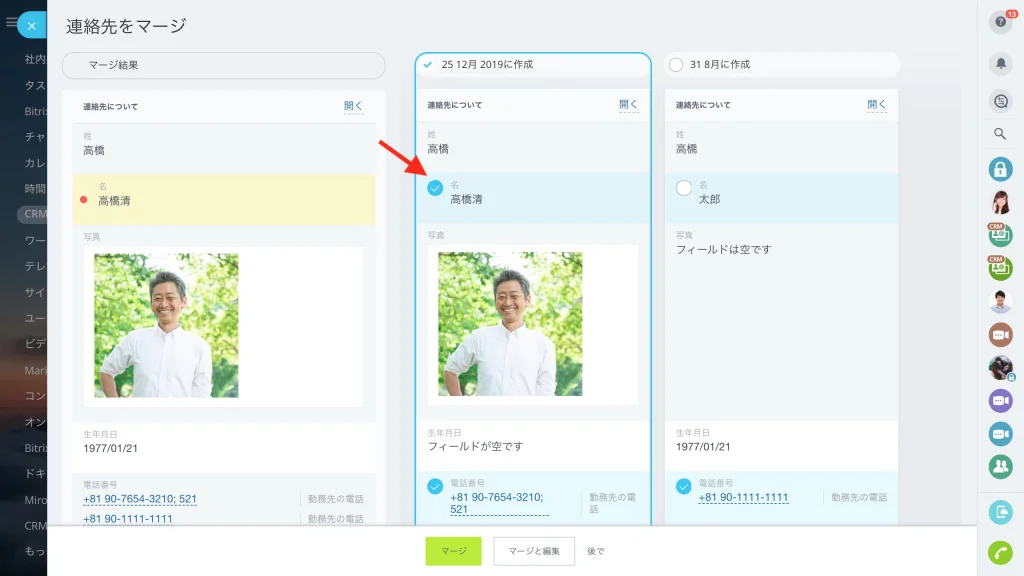Click the 後で link
Screen dimensions: 1024x576
[x=596, y=551]
